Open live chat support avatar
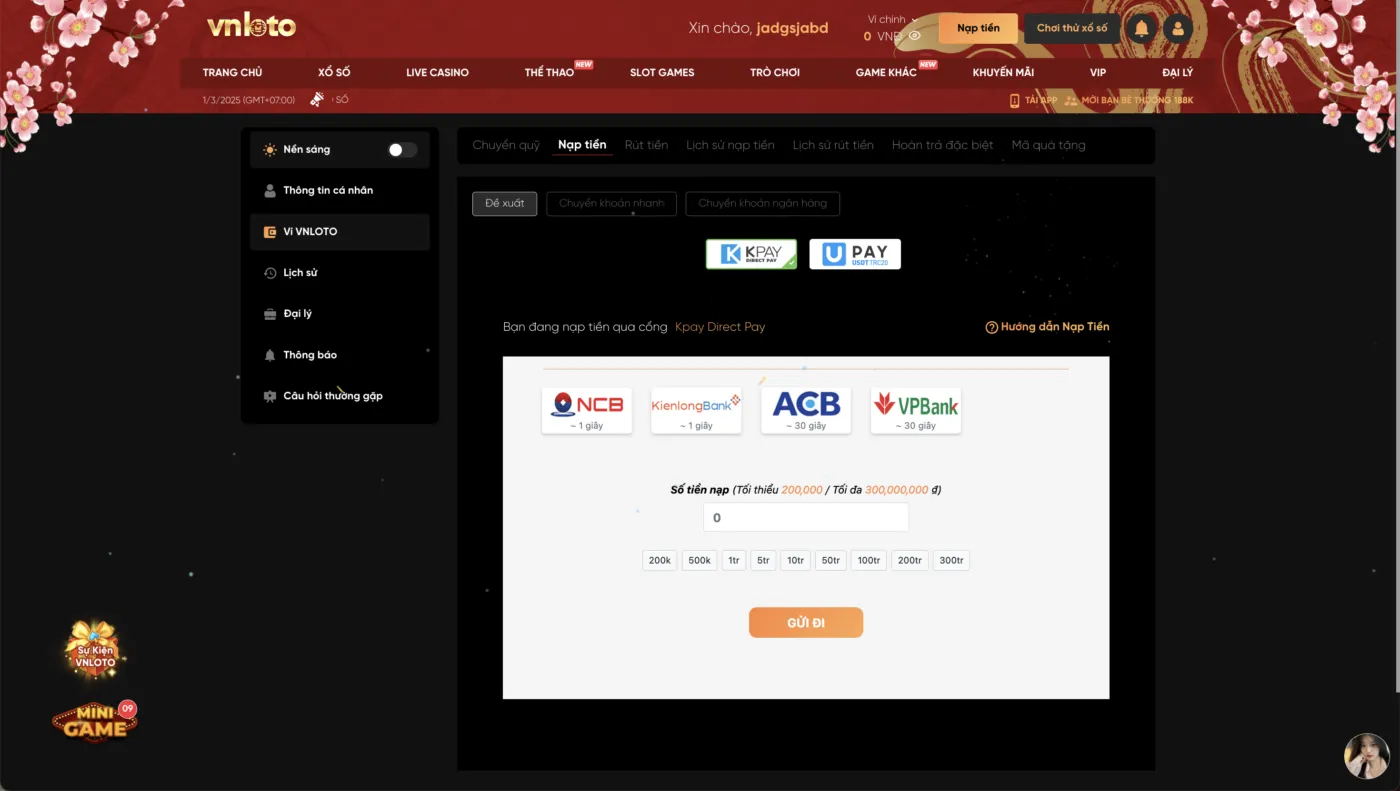Viewport: 1400px width, 791px height. pos(1366,756)
